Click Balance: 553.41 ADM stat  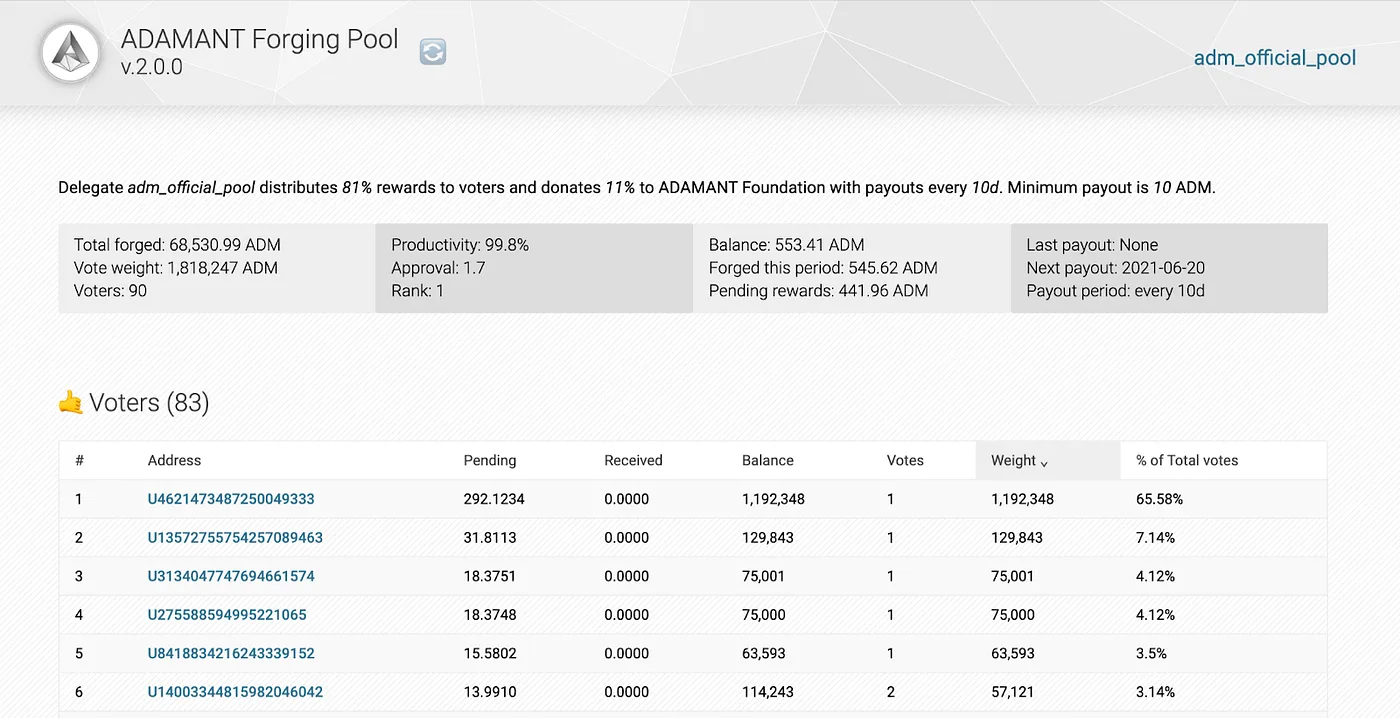(786, 245)
